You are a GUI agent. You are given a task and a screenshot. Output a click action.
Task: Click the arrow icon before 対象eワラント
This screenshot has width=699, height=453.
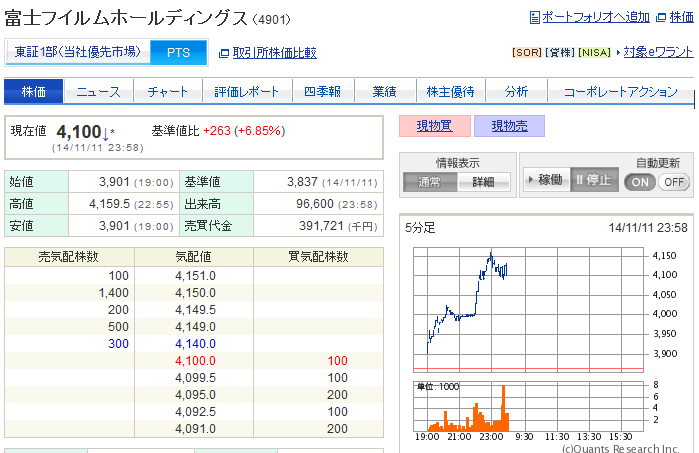pyautogui.click(x=618, y=53)
